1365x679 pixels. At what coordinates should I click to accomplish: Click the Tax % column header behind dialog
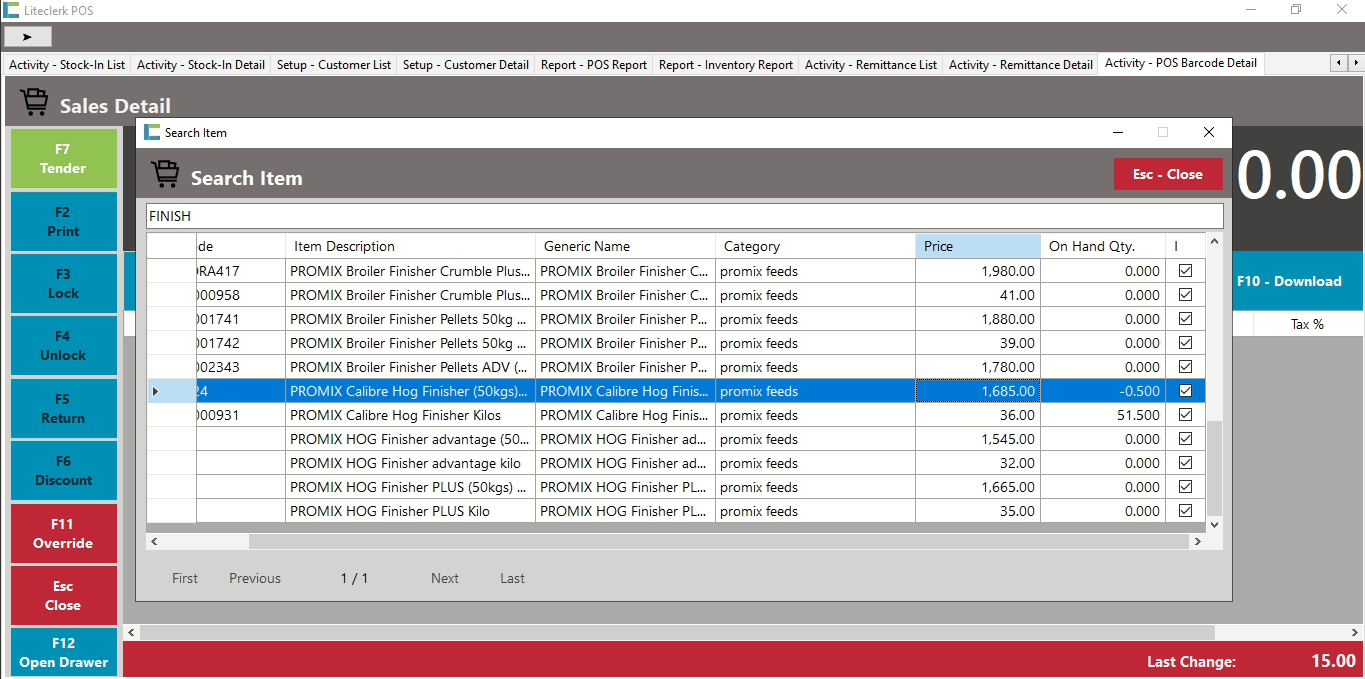(1307, 324)
